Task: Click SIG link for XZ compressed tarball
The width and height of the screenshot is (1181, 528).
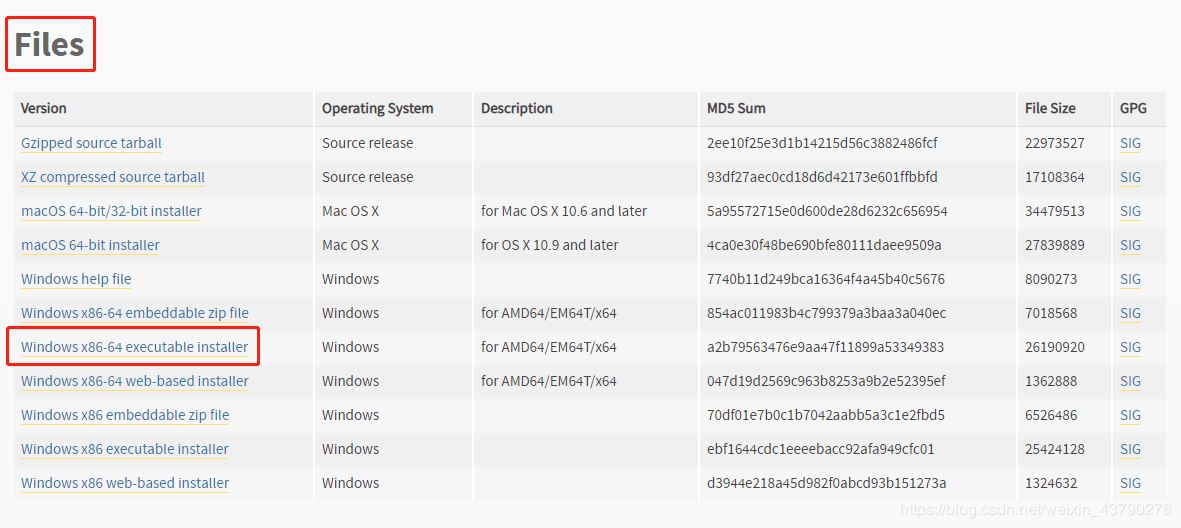Action: coord(1130,177)
